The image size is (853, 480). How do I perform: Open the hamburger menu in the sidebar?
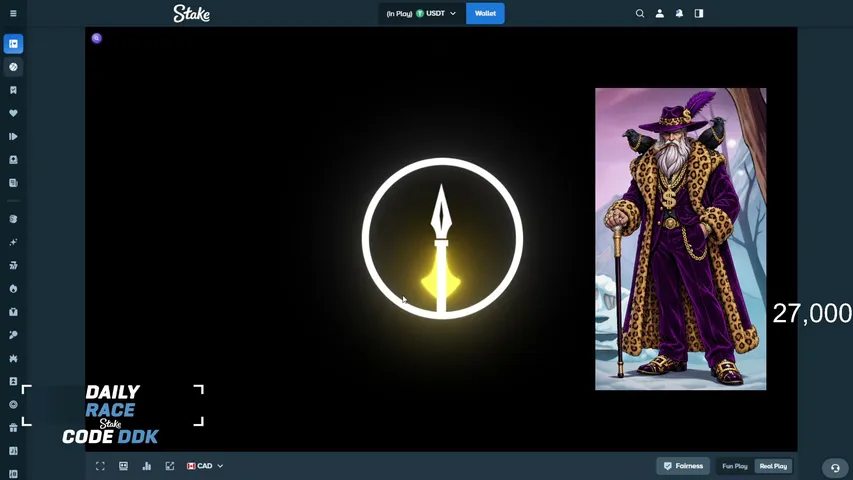coord(13,13)
